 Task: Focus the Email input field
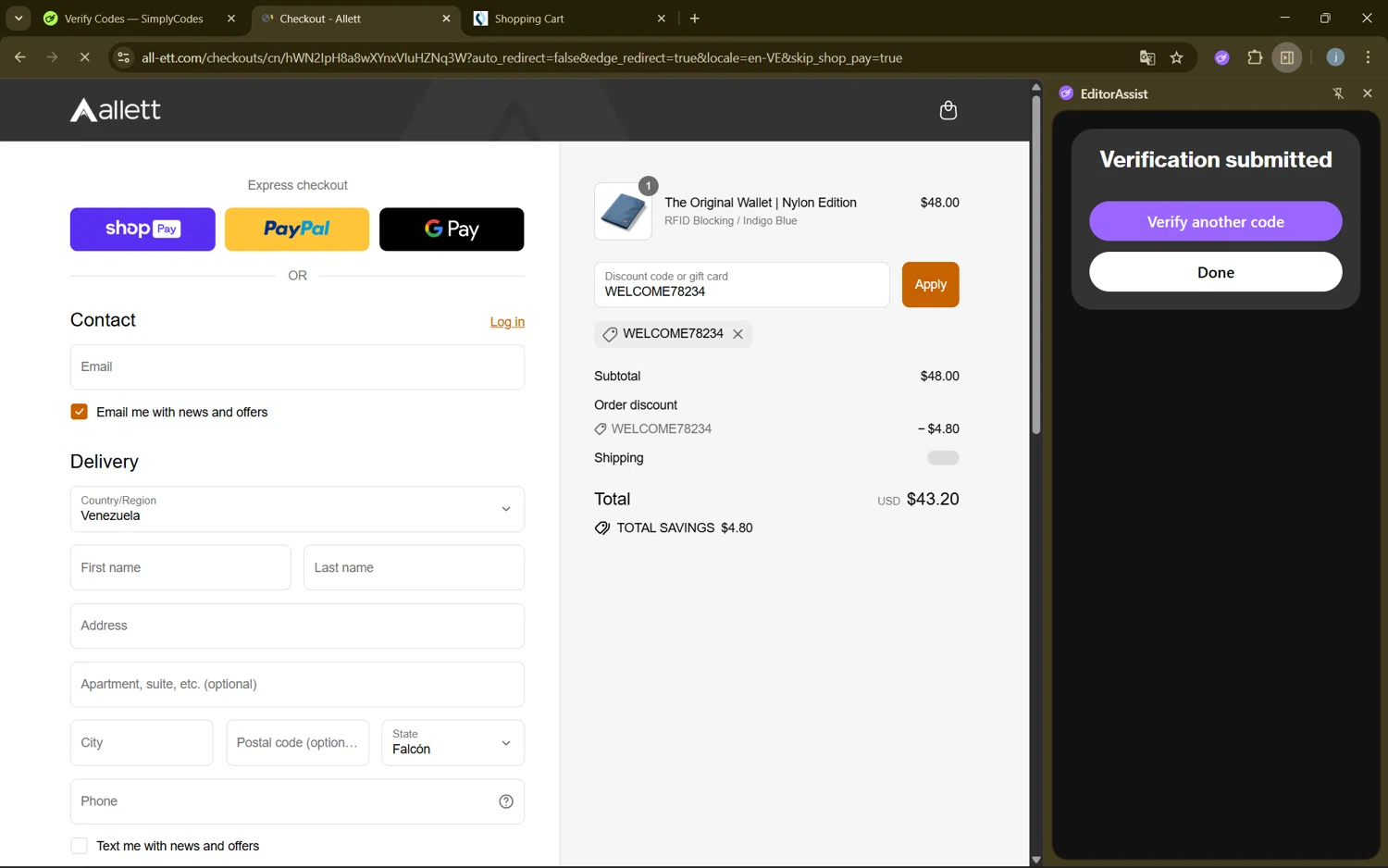[297, 367]
